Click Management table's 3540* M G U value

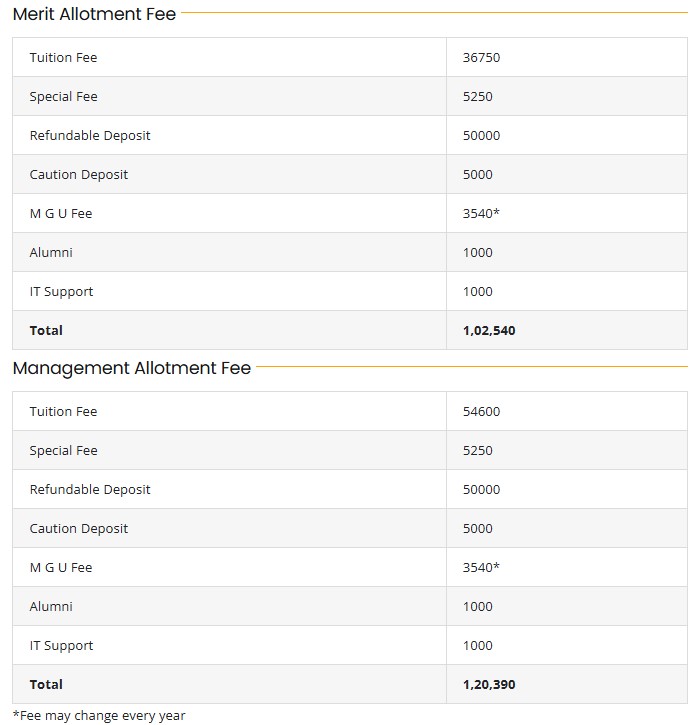pos(481,568)
